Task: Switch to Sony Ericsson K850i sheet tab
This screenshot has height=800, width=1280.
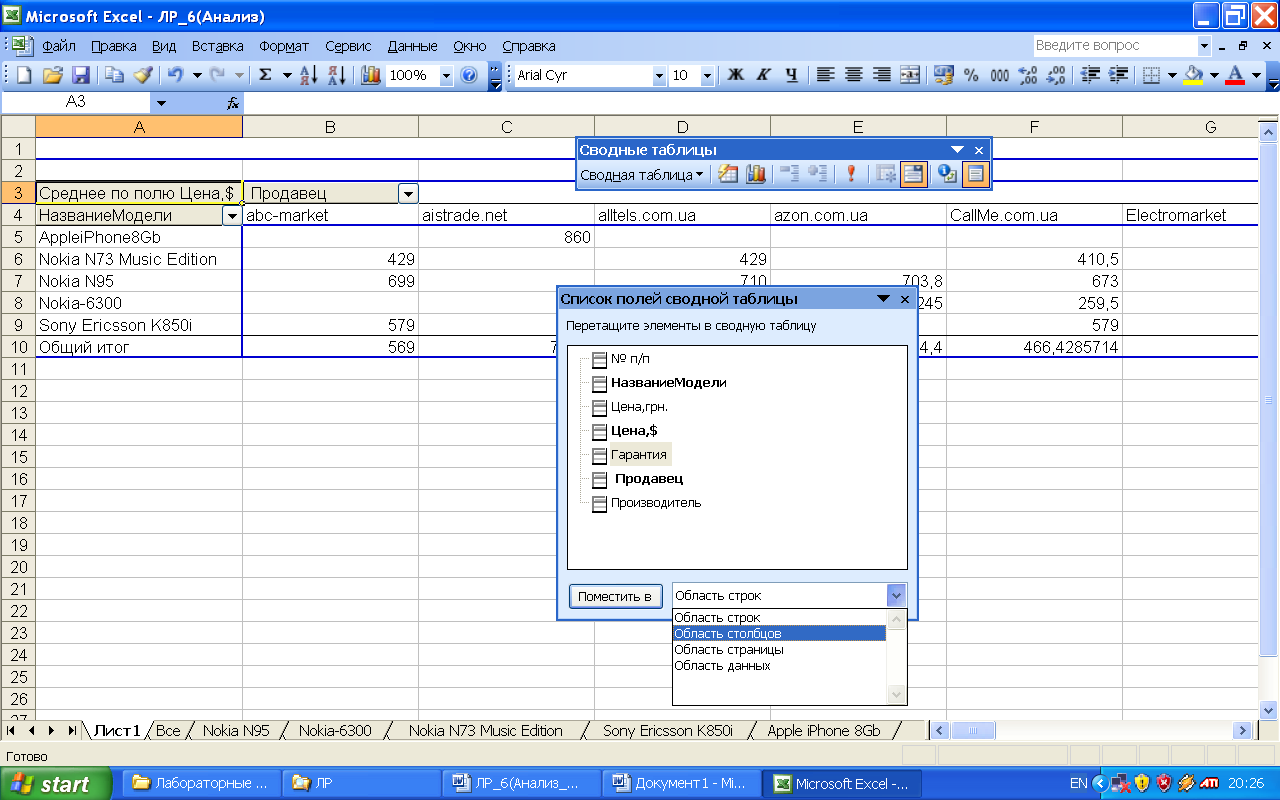Action: 668,731
